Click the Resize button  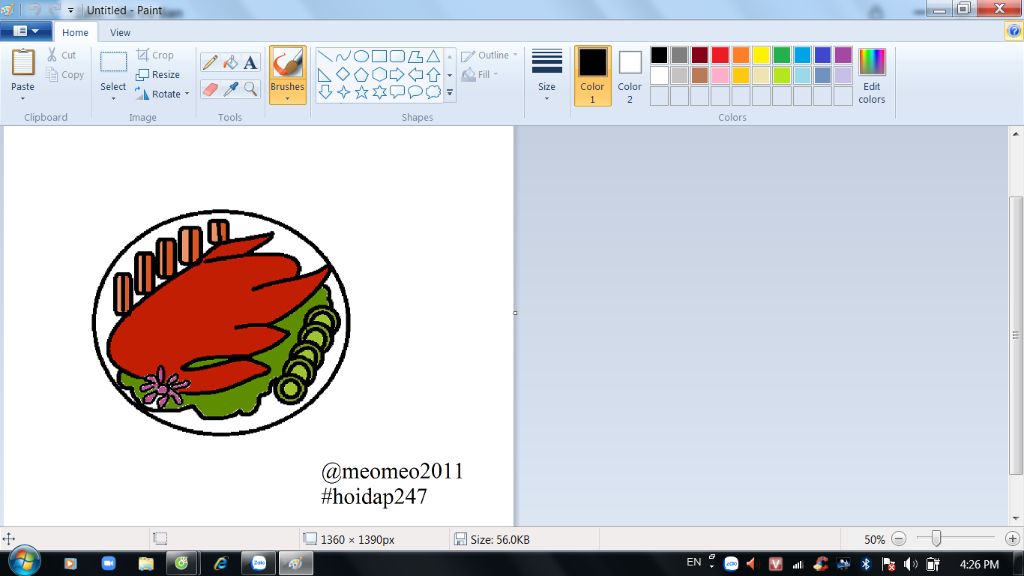(x=158, y=74)
